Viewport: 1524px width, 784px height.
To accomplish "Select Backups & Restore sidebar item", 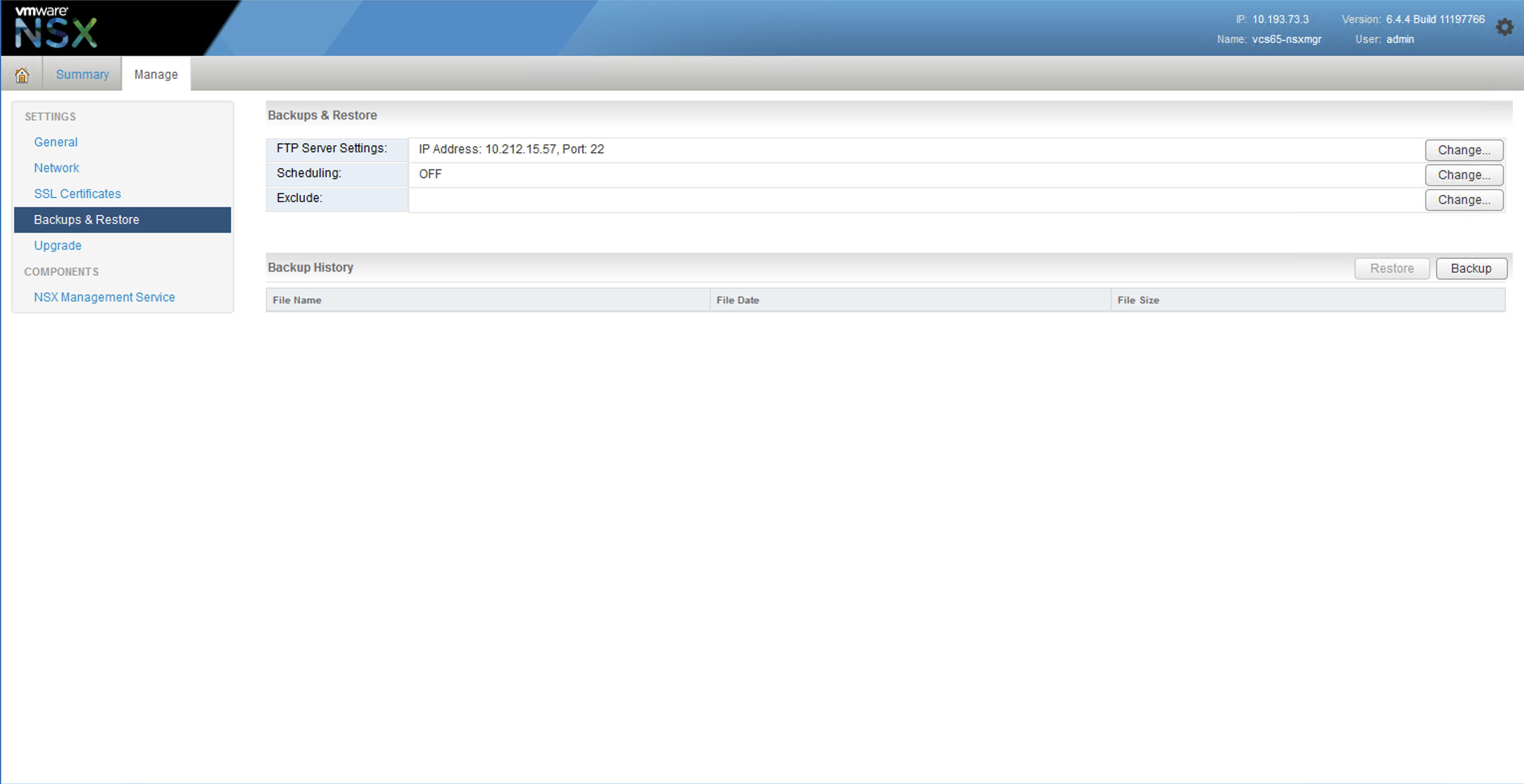I will coord(87,220).
